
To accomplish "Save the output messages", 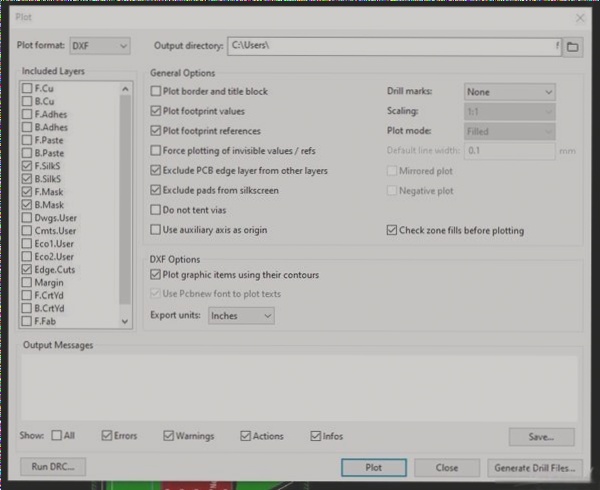I will [x=541, y=437].
